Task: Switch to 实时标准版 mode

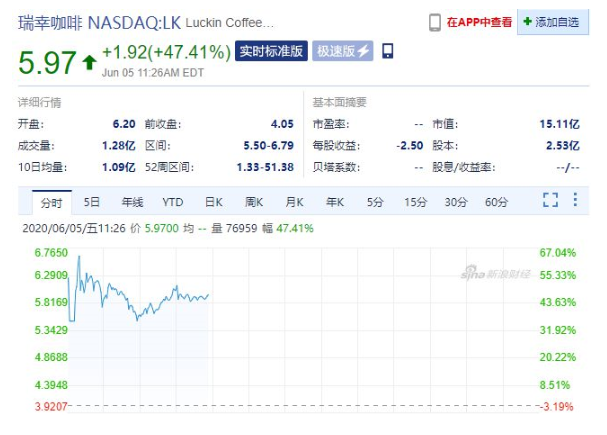Action: pos(270,51)
